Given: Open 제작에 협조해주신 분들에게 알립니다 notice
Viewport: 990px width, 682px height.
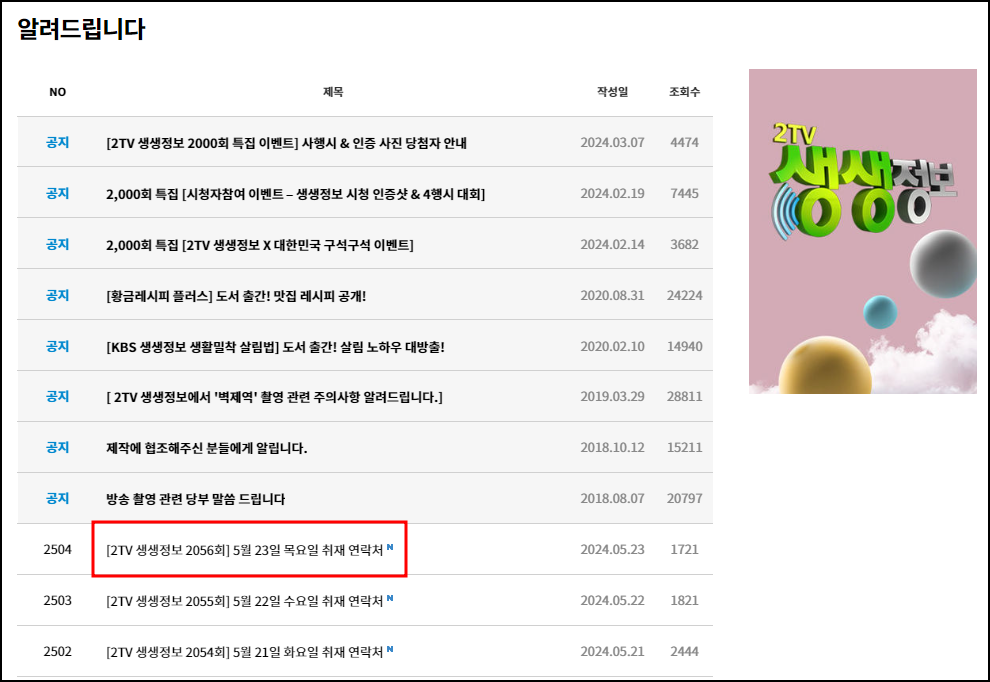Looking at the screenshot, I should tap(206, 448).
